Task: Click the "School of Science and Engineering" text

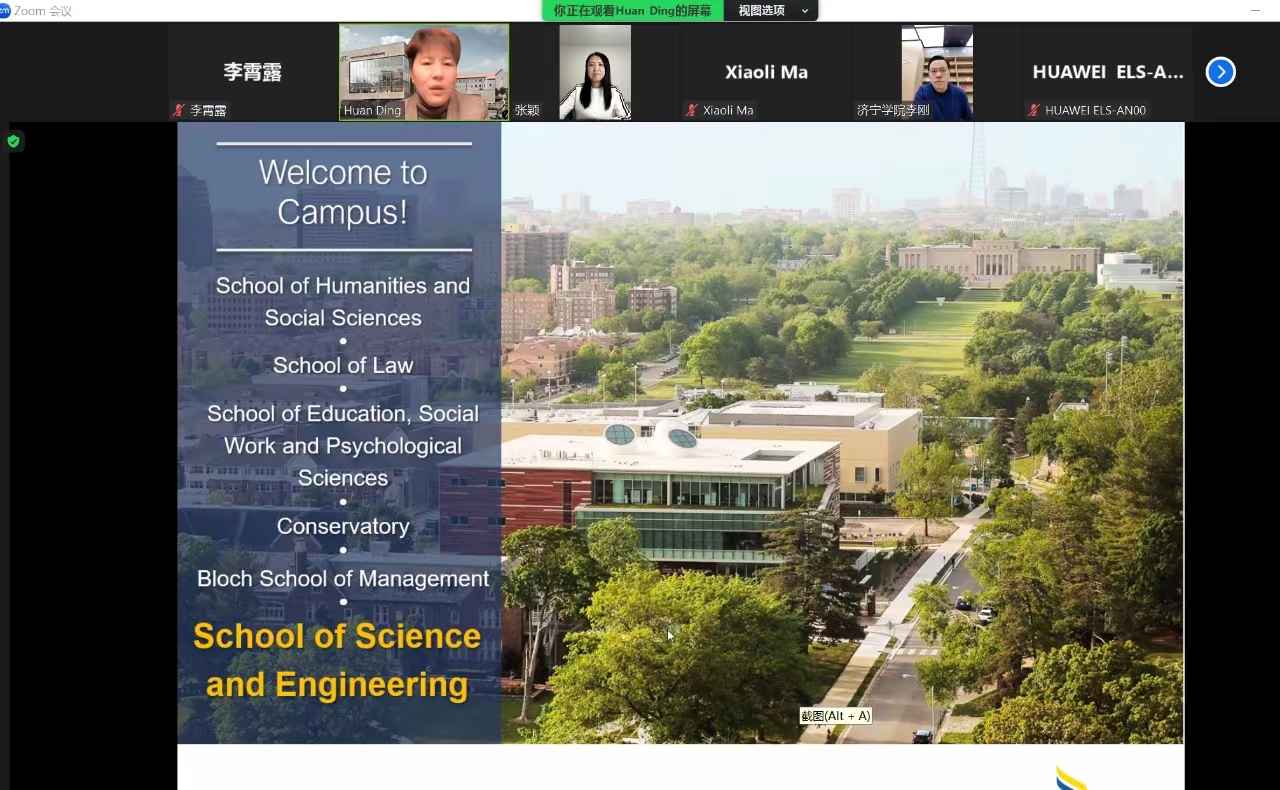Action: point(337,660)
